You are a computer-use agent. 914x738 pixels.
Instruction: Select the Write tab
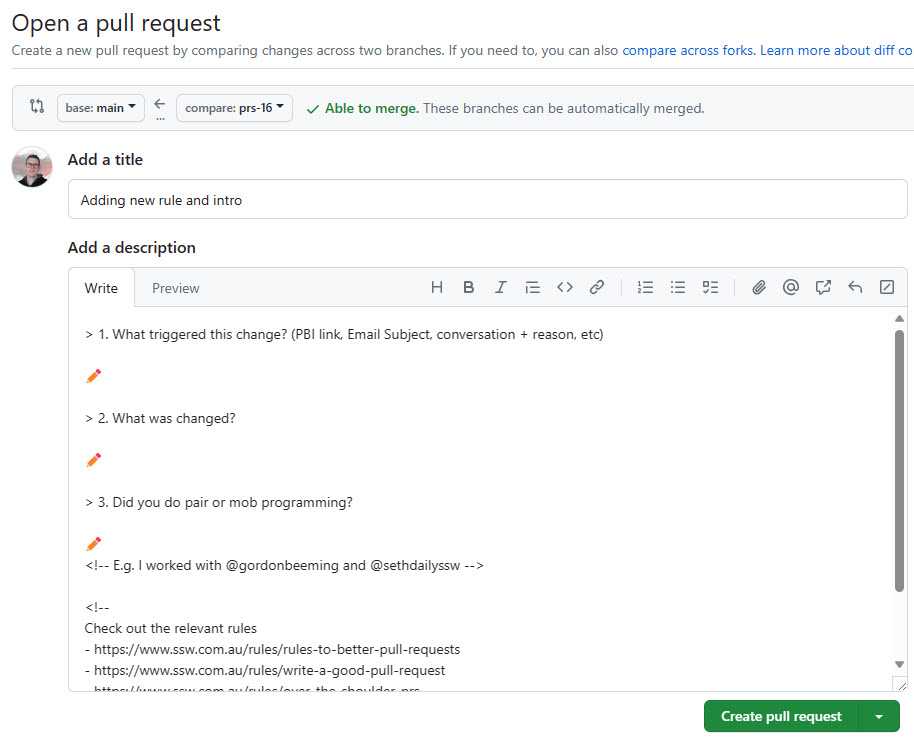[101, 288]
